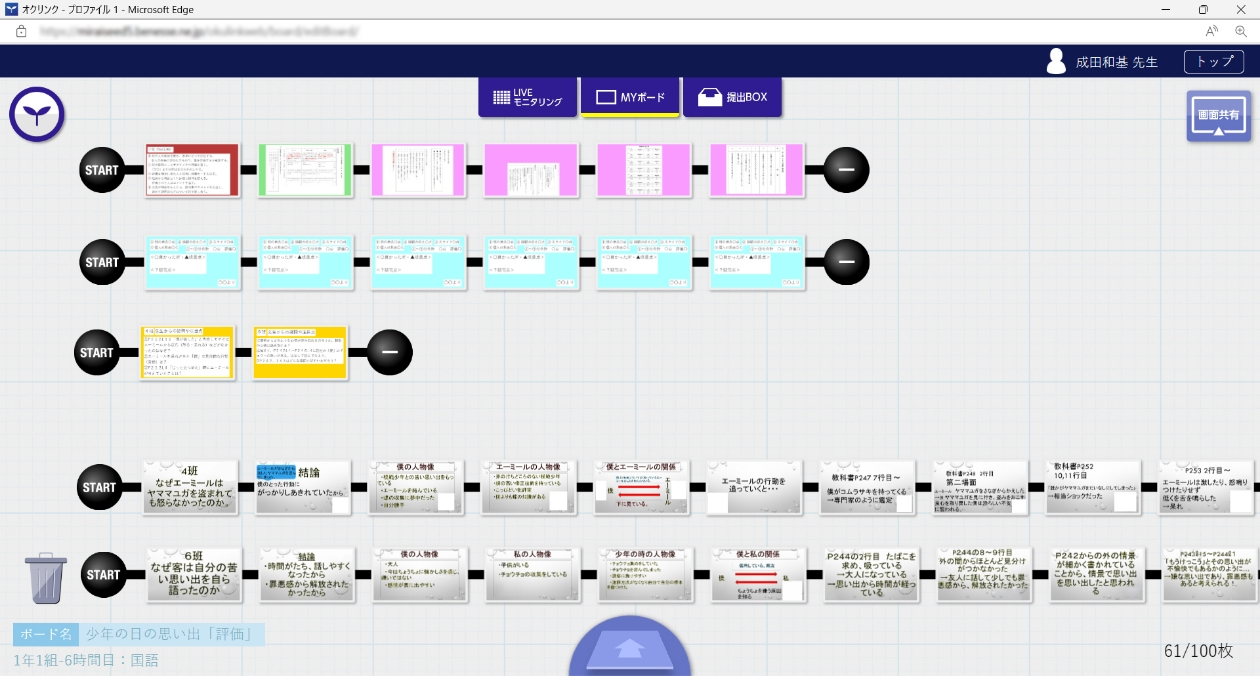The height and width of the screenshot is (676, 1260).
Task: Click minus button ending pink cards row
Action: [x=846, y=170]
